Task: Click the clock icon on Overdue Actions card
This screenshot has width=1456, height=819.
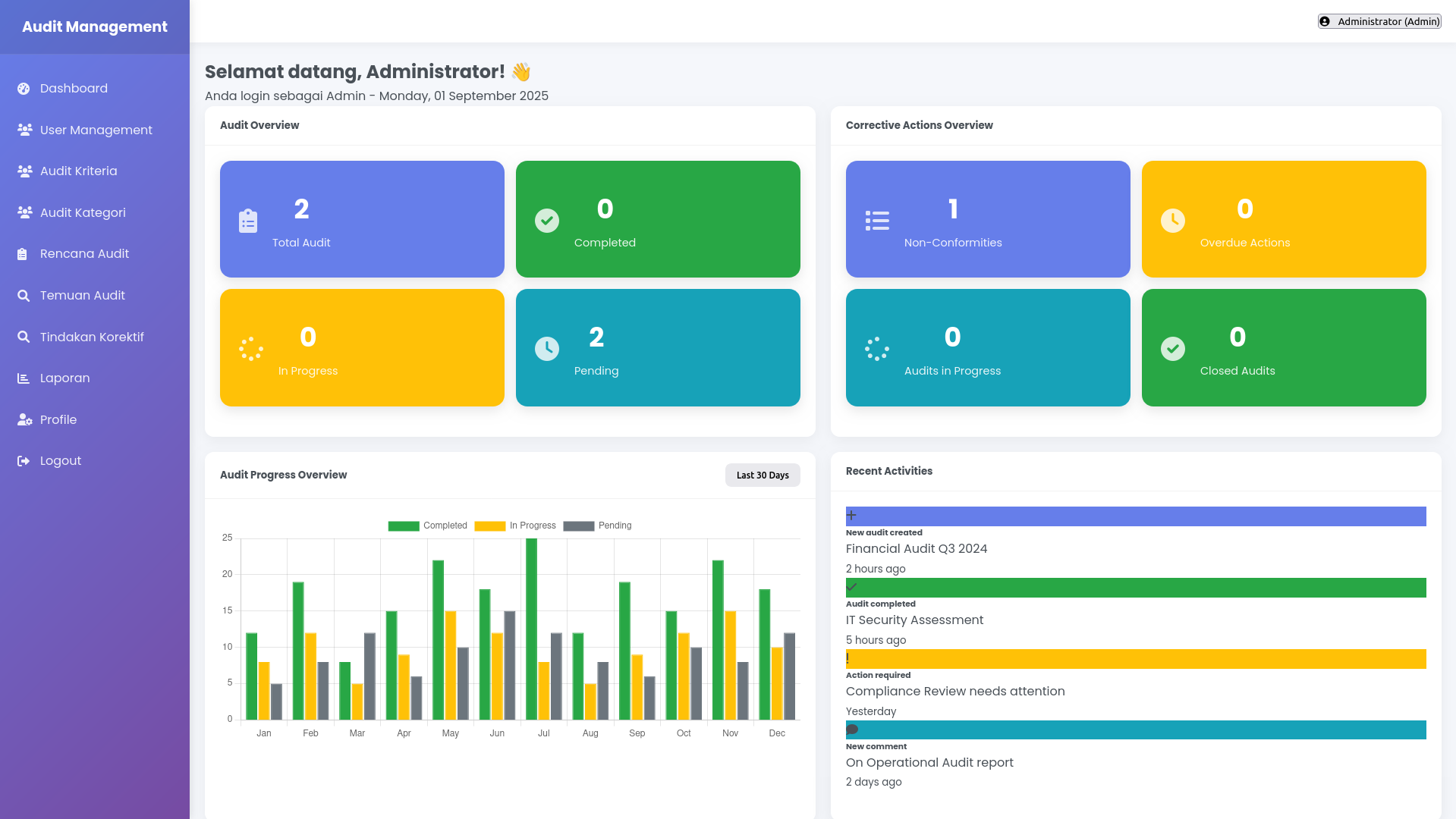Action: tap(1172, 221)
